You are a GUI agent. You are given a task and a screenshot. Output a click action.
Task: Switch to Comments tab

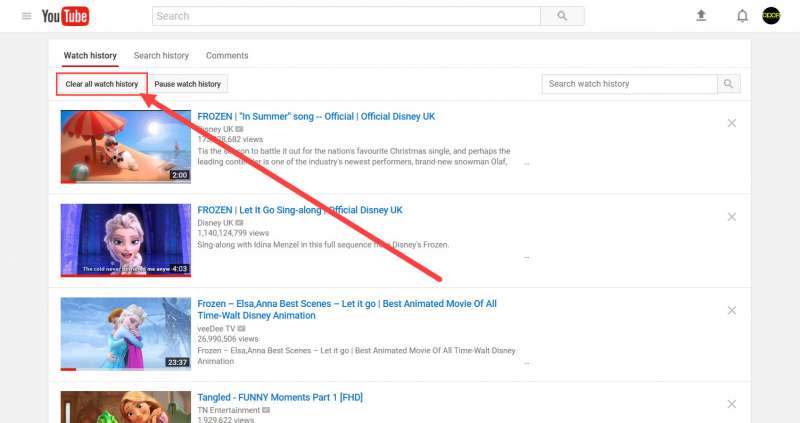click(227, 56)
